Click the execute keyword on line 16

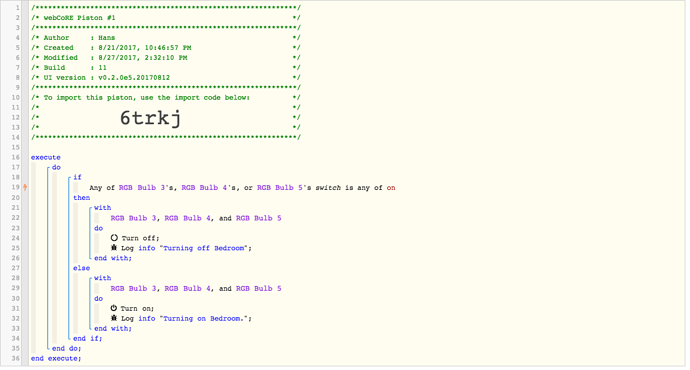click(x=46, y=157)
